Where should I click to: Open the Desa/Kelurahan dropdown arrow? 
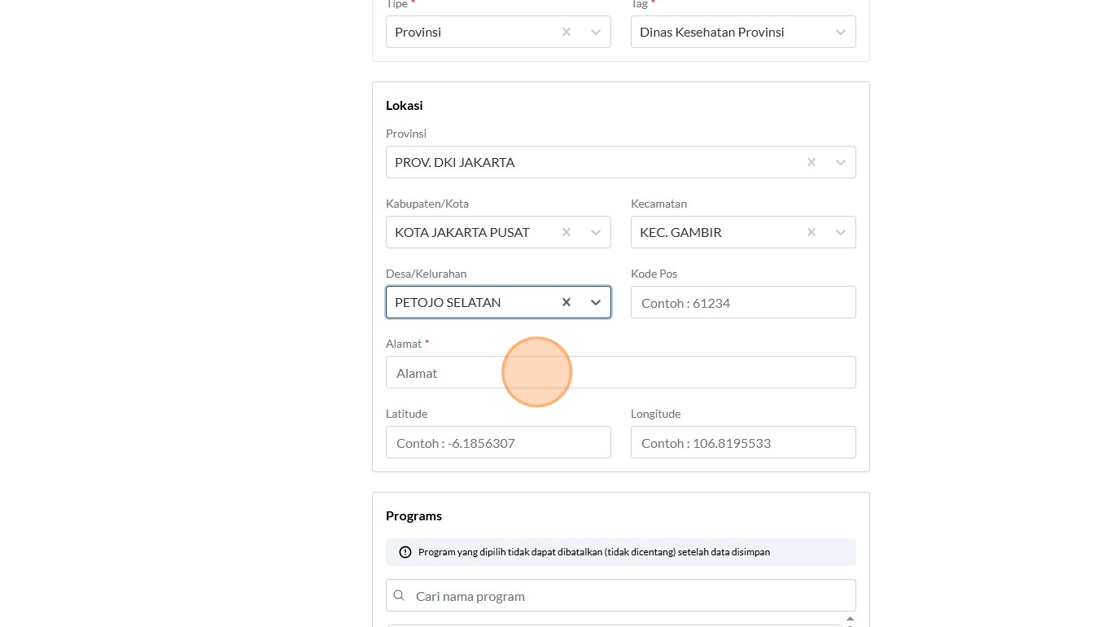pyautogui.click(x=596, y=302)
